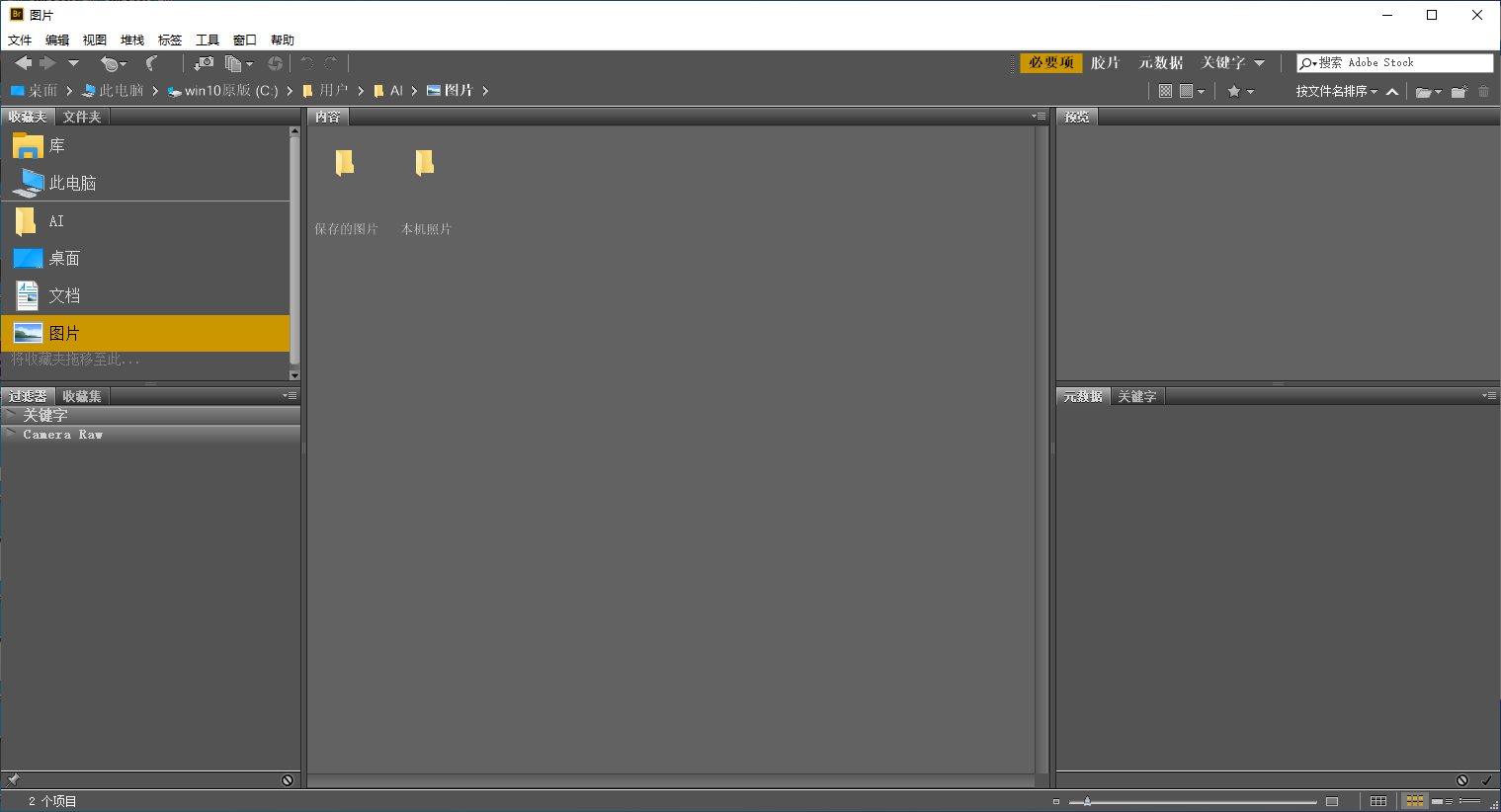Open the 按文件名排序 sort dropdown
The height and width of the screenshot is (812, 1501).
click(x=1336, y=91)
